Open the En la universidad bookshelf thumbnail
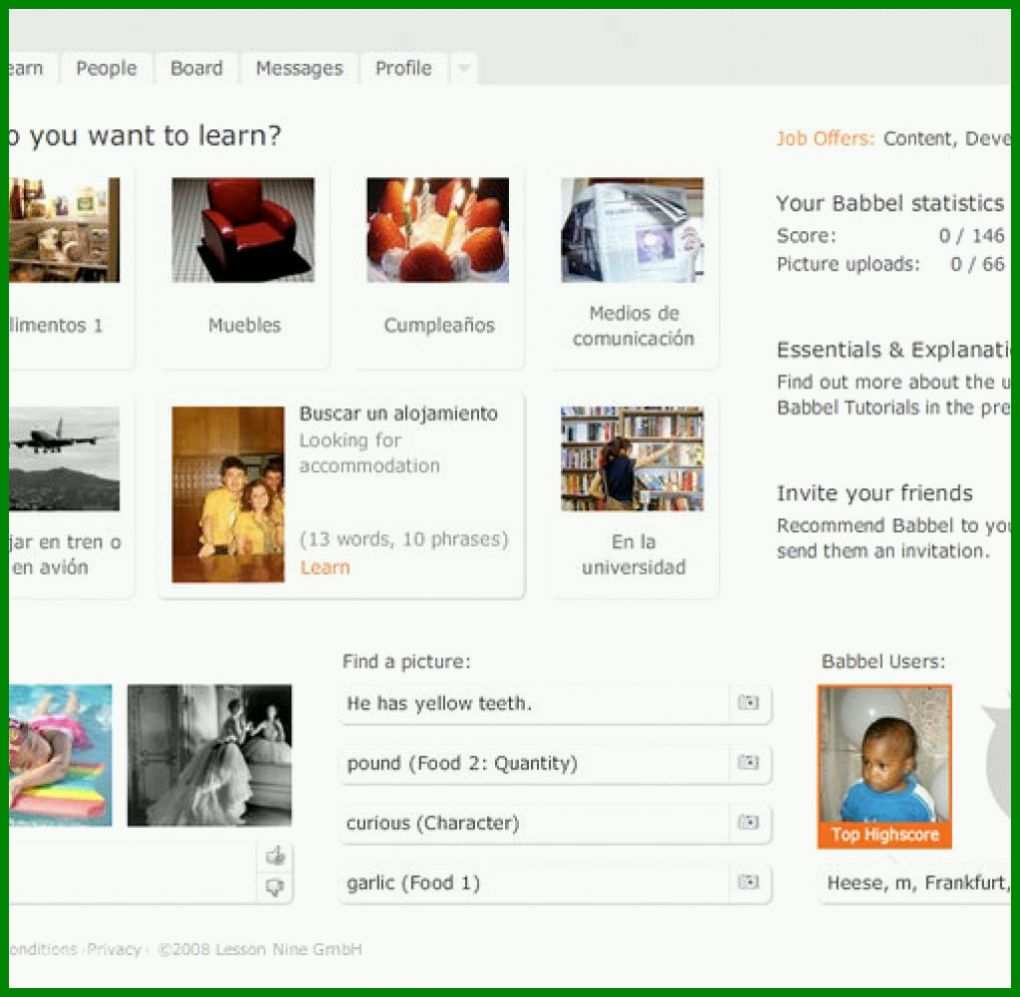The width and height of the screenshot is (1020, 997). coord(632,459)
